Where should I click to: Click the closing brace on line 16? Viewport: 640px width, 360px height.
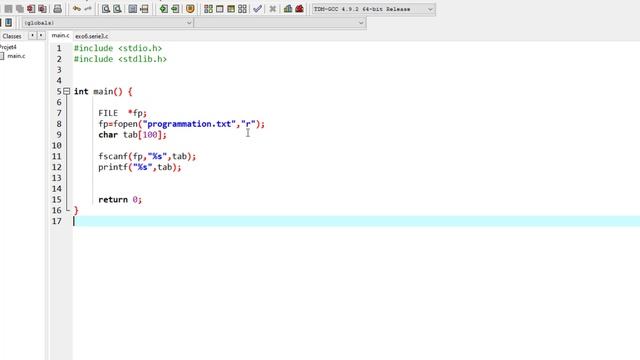click(x=76, y=210)
